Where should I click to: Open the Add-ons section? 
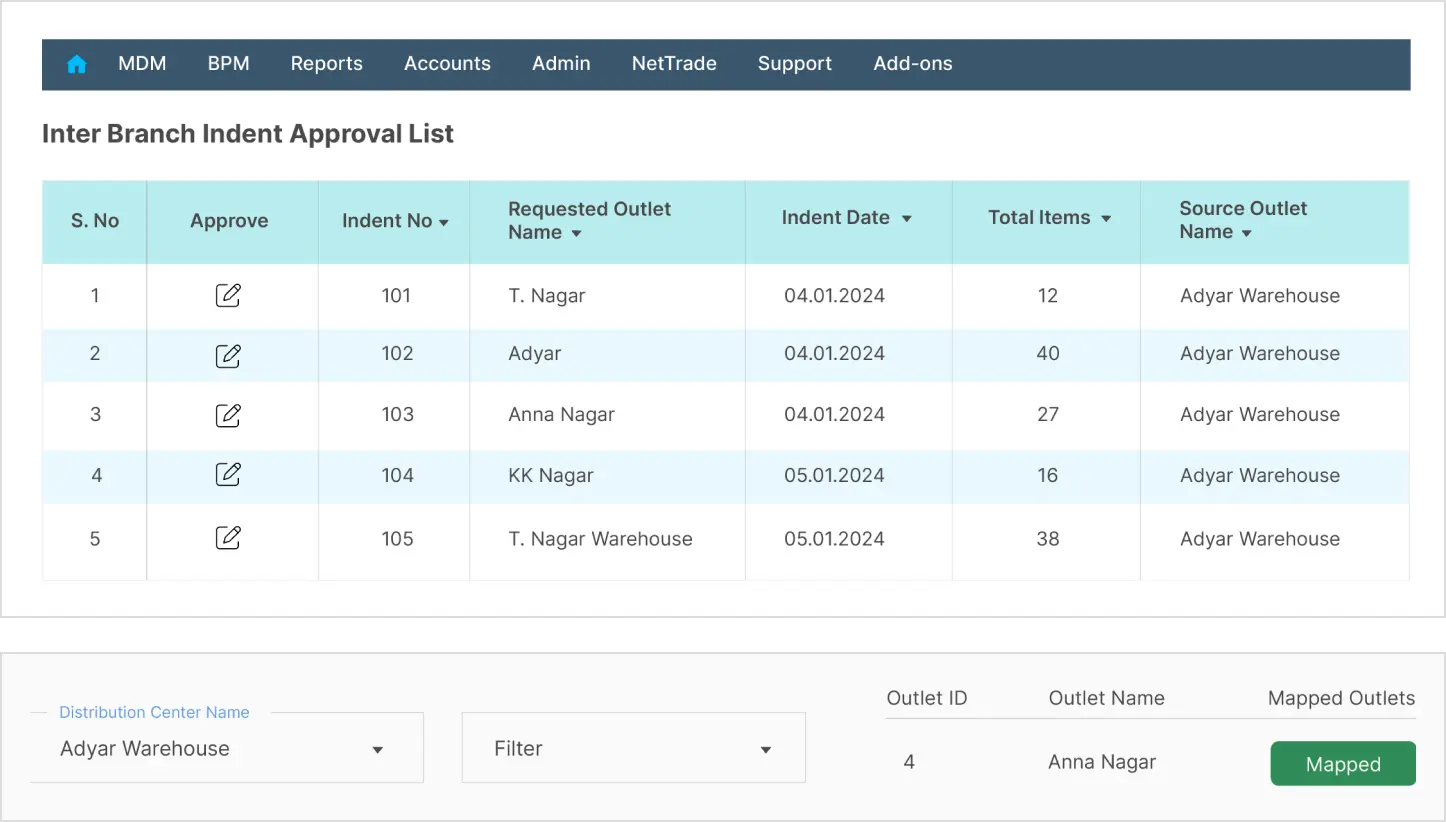pyautogui.click(x=912, y=63)
